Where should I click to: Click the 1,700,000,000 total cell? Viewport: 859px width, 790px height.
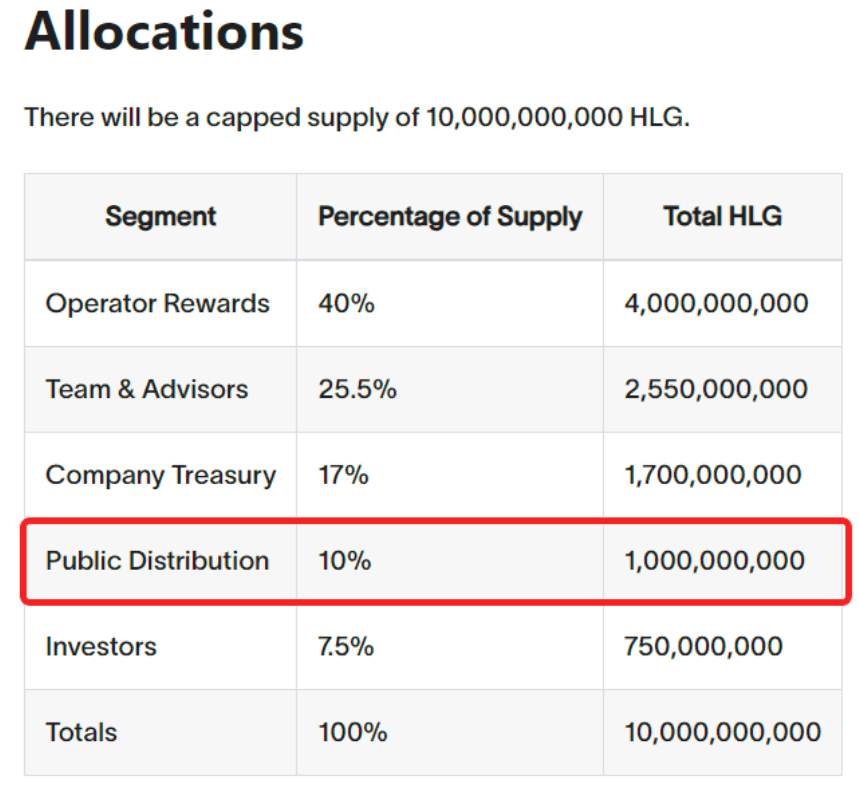713,475
